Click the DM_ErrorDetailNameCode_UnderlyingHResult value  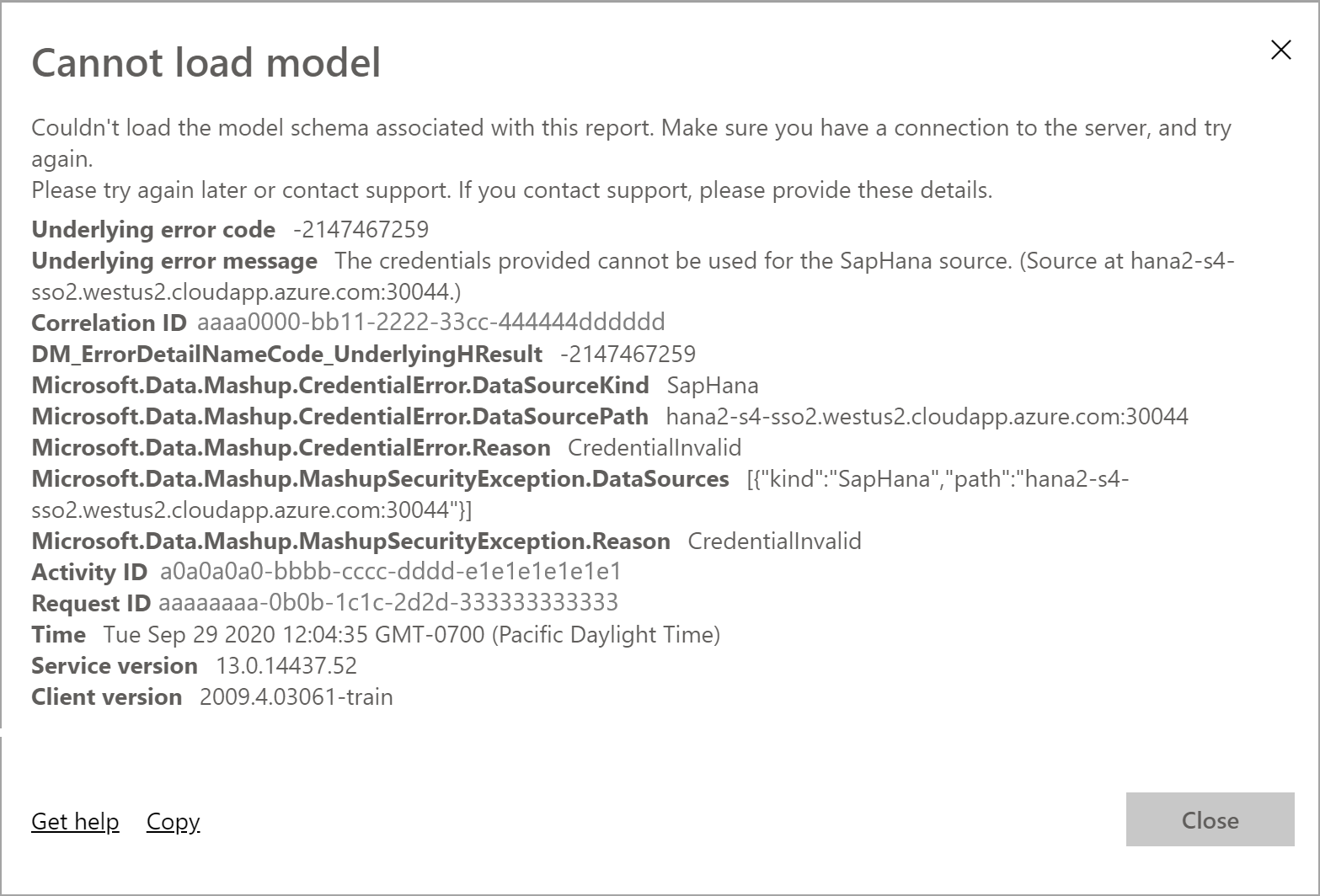(x=628, y=354)
